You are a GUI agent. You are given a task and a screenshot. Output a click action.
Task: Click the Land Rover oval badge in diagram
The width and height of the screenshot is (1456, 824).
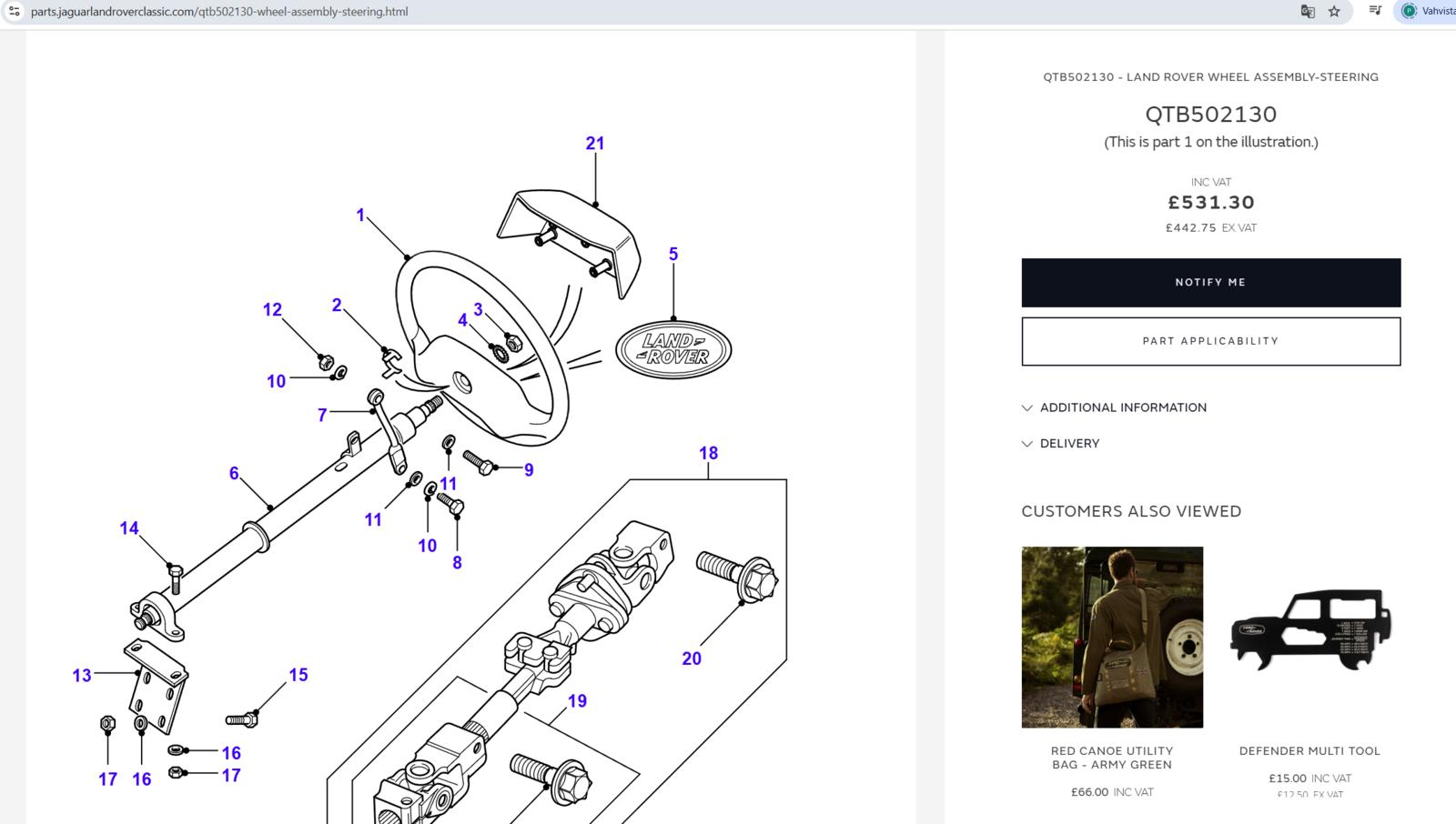click(x=673, y=350)
